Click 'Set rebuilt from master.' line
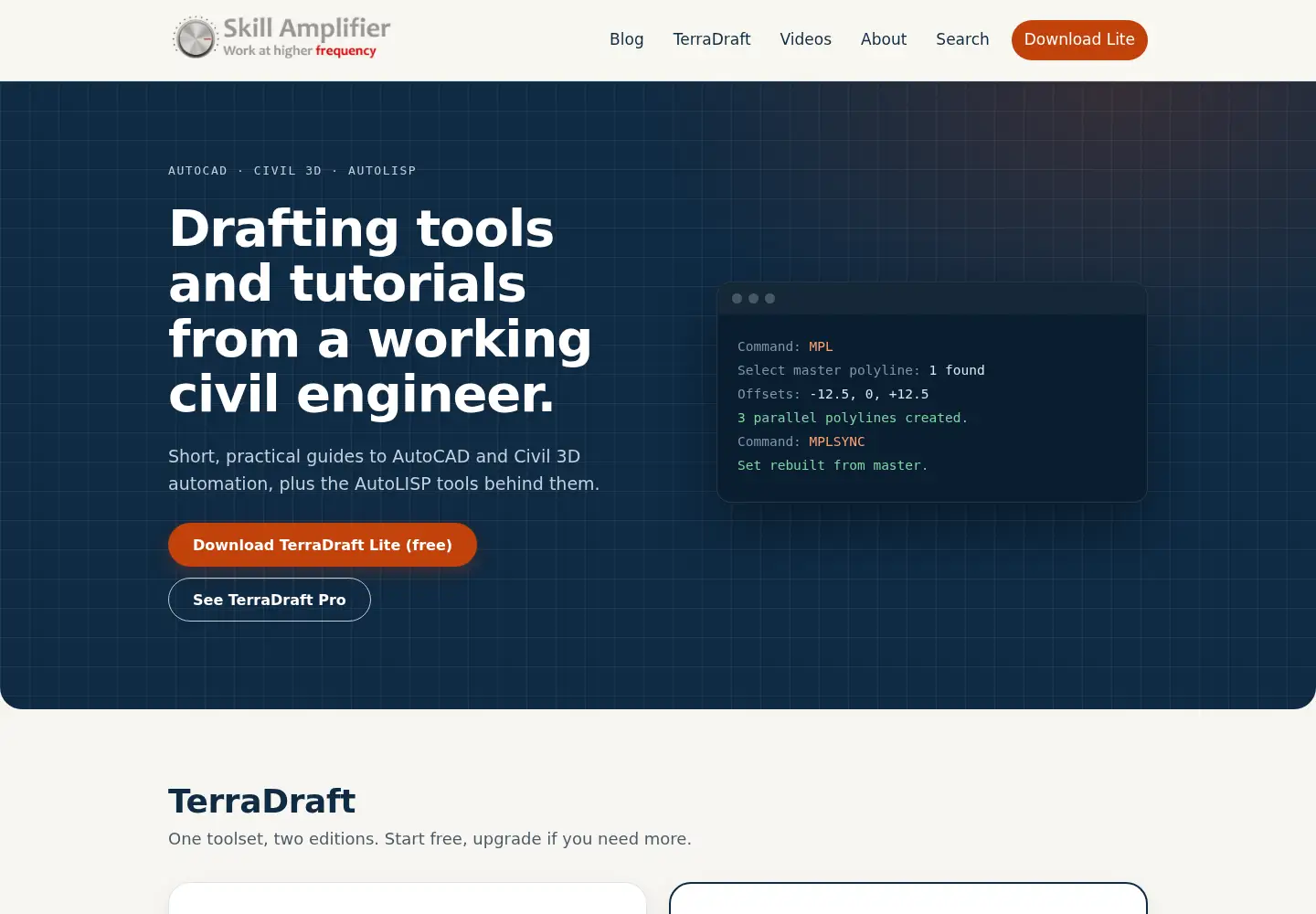The image size is (1316, 914). click(x=833, y=465)
